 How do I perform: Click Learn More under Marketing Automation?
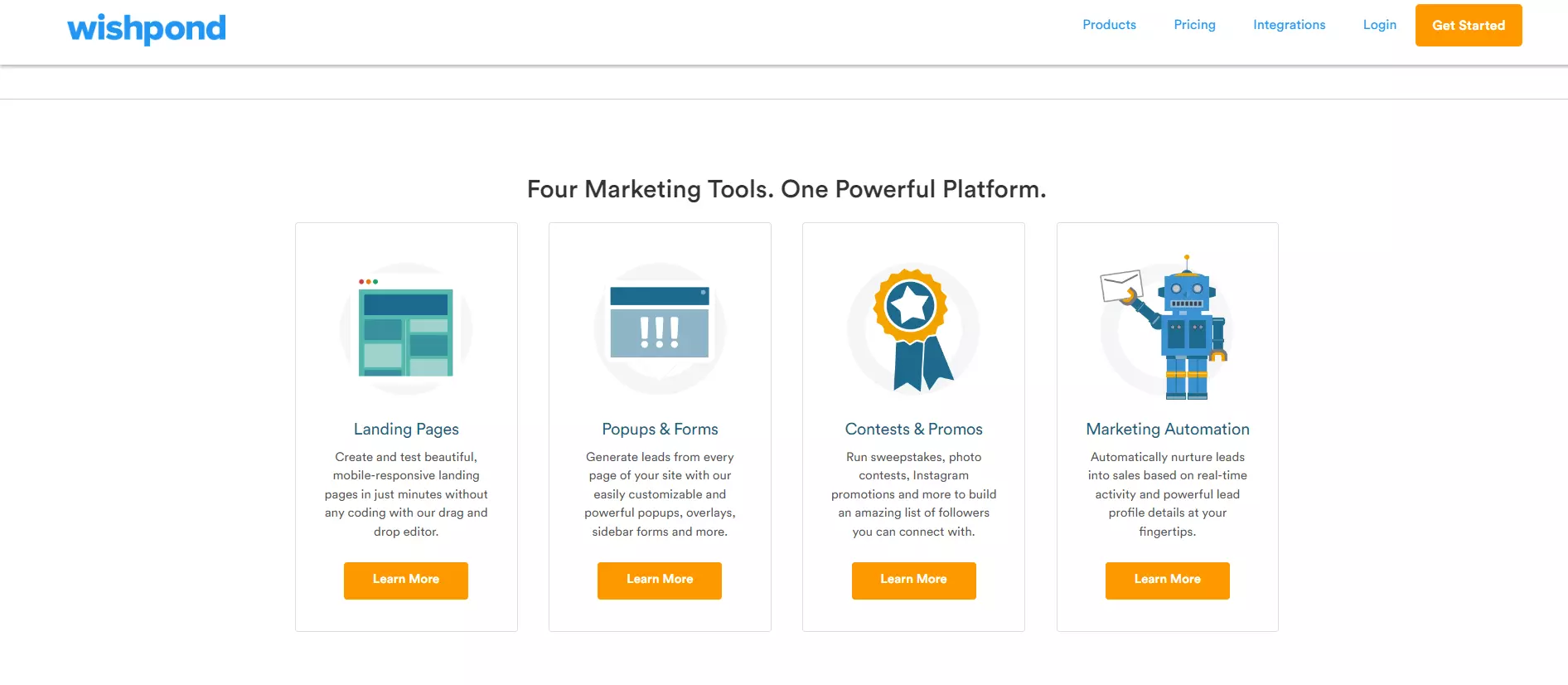coord(1167,580)
